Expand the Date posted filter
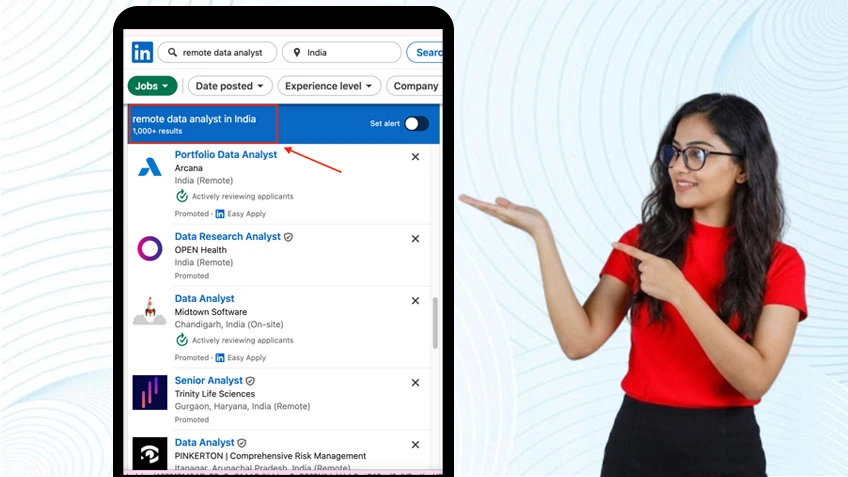The width and height of the screenshot is (848, 477). (230, 86)
